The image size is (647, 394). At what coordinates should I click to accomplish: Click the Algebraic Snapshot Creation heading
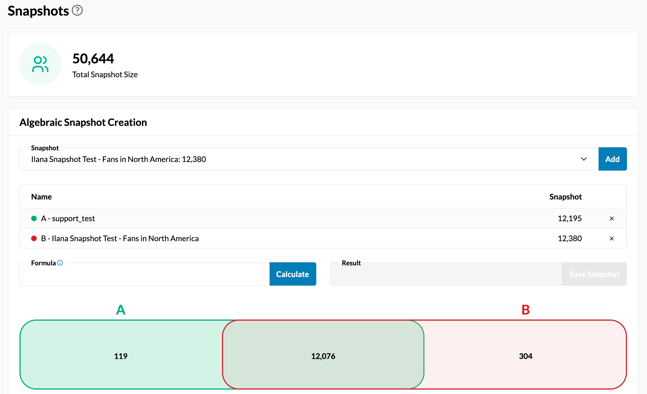click(83, 123)
